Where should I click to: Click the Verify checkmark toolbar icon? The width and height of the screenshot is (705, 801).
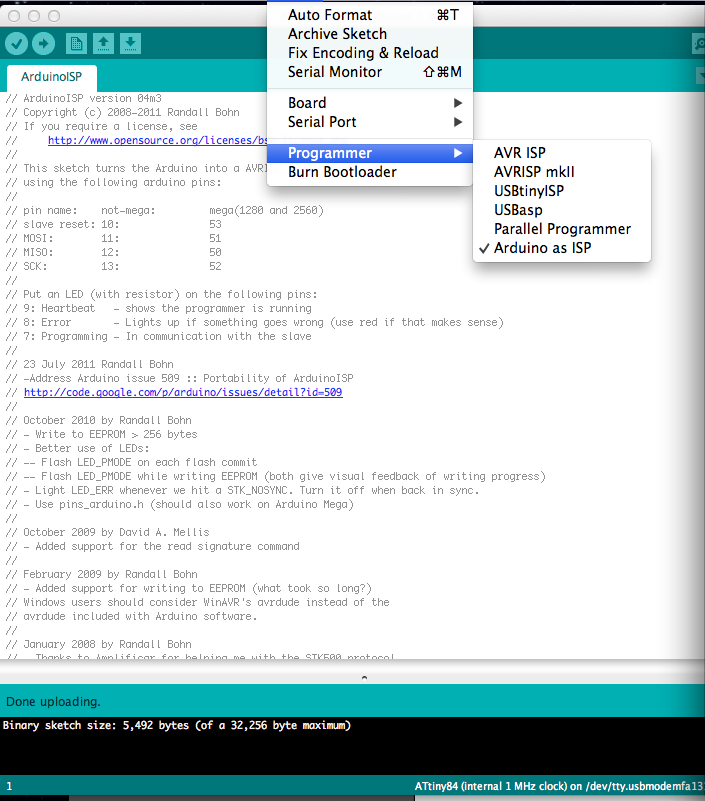[16, 43]
